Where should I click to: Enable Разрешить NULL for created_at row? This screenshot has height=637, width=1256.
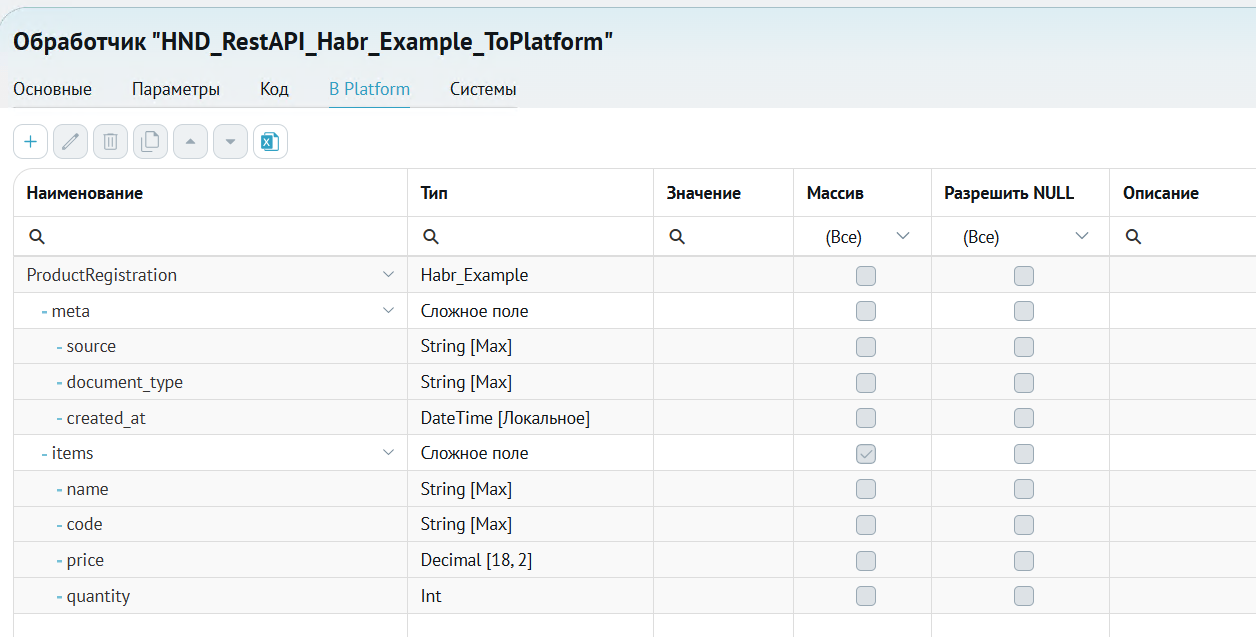(1023, 418)
